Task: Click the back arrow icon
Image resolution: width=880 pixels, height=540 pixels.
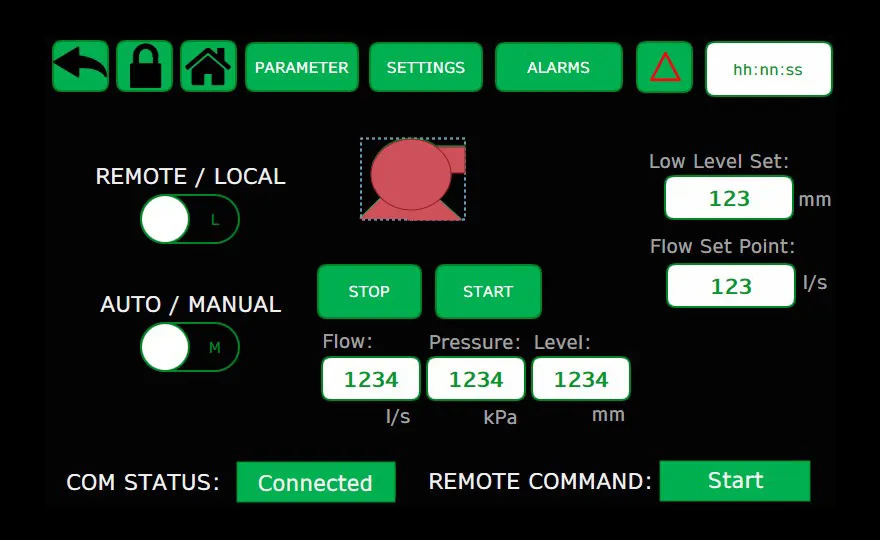Action: [80, 67]
